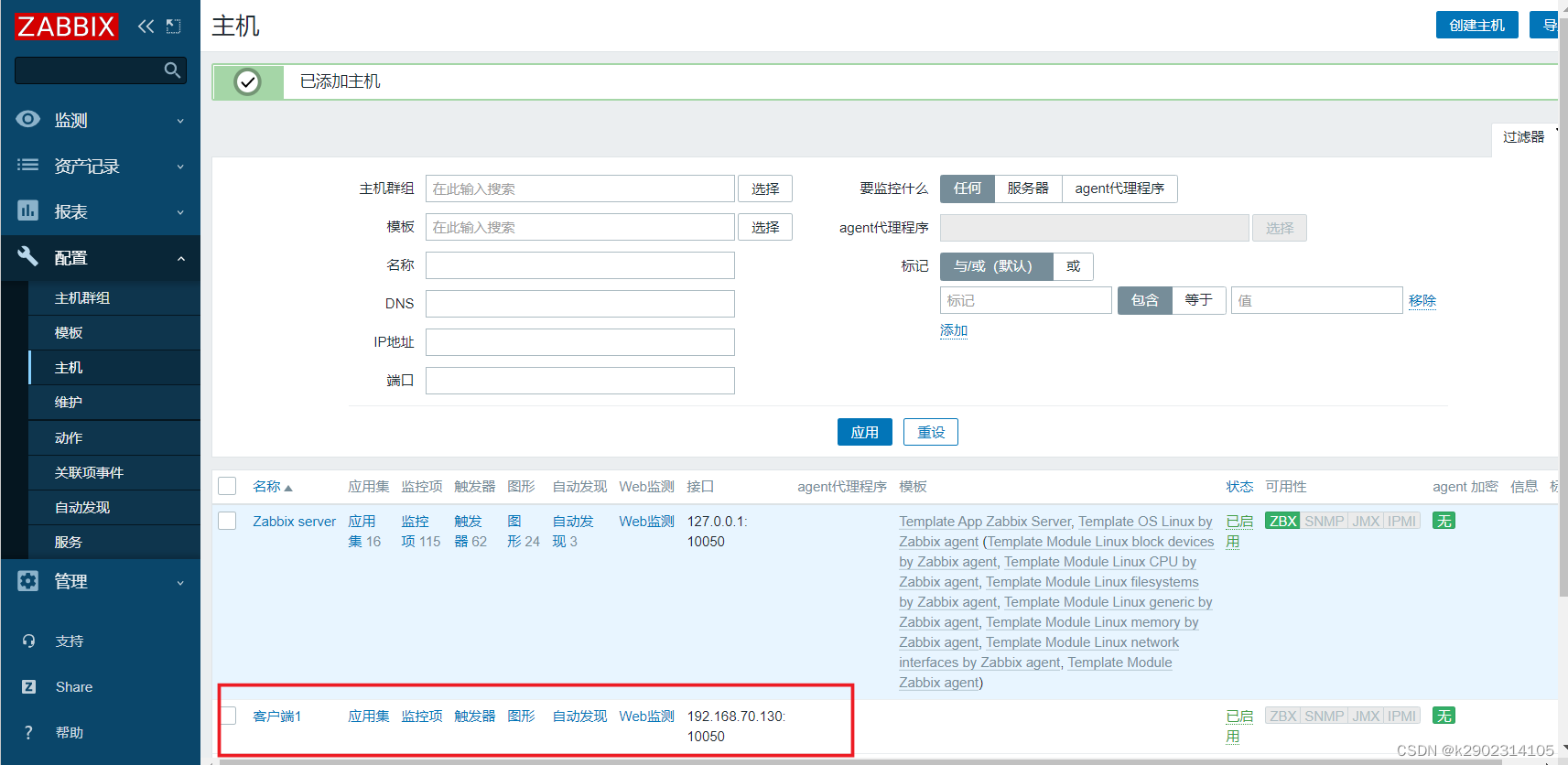
Task: Select 任何 monitoring option
Action: point(968,189)
